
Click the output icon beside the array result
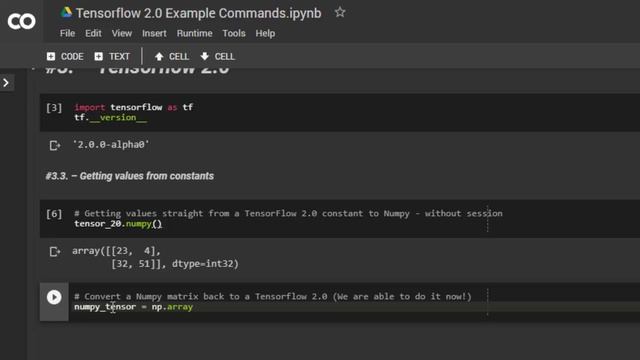[x=55, y=251]
